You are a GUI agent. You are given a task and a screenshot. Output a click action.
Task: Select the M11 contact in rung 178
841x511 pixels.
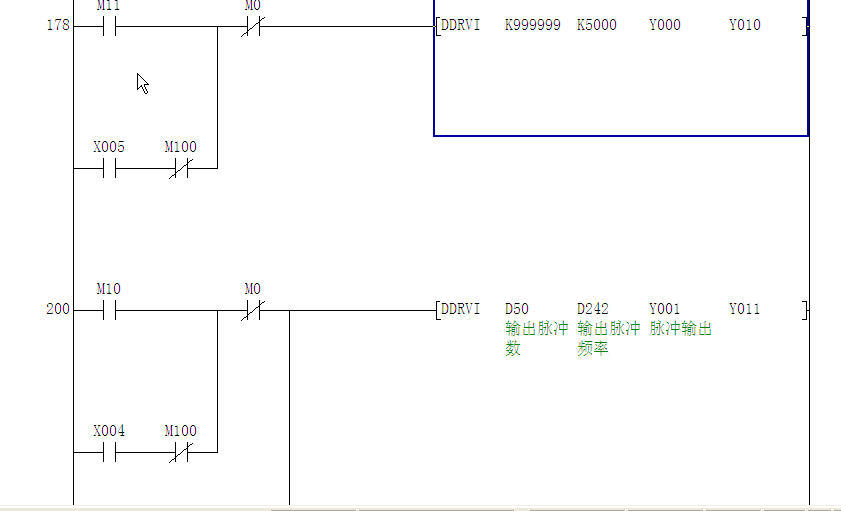[x=109, y=26]
